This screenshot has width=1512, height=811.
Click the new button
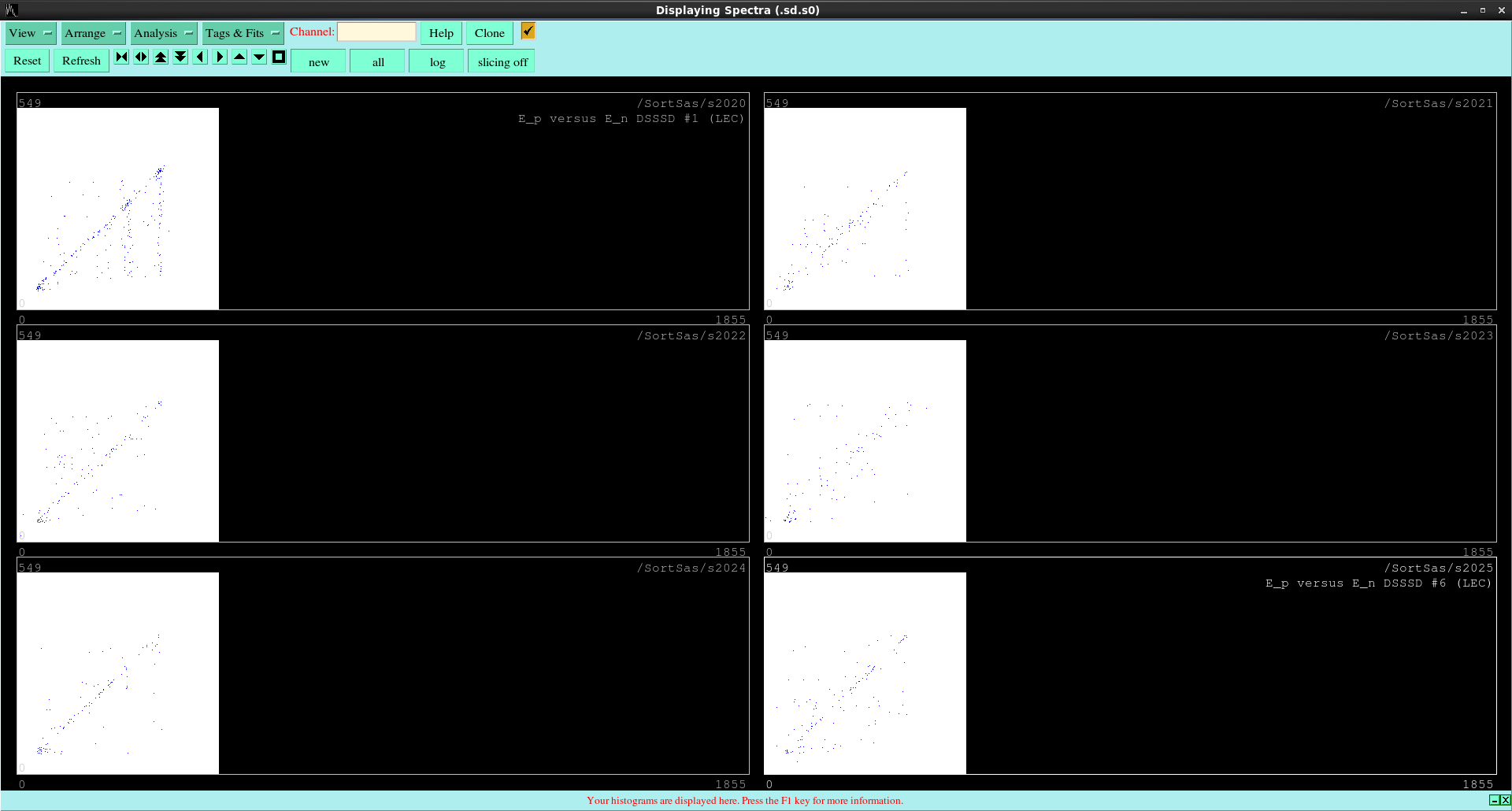point(319,61)
